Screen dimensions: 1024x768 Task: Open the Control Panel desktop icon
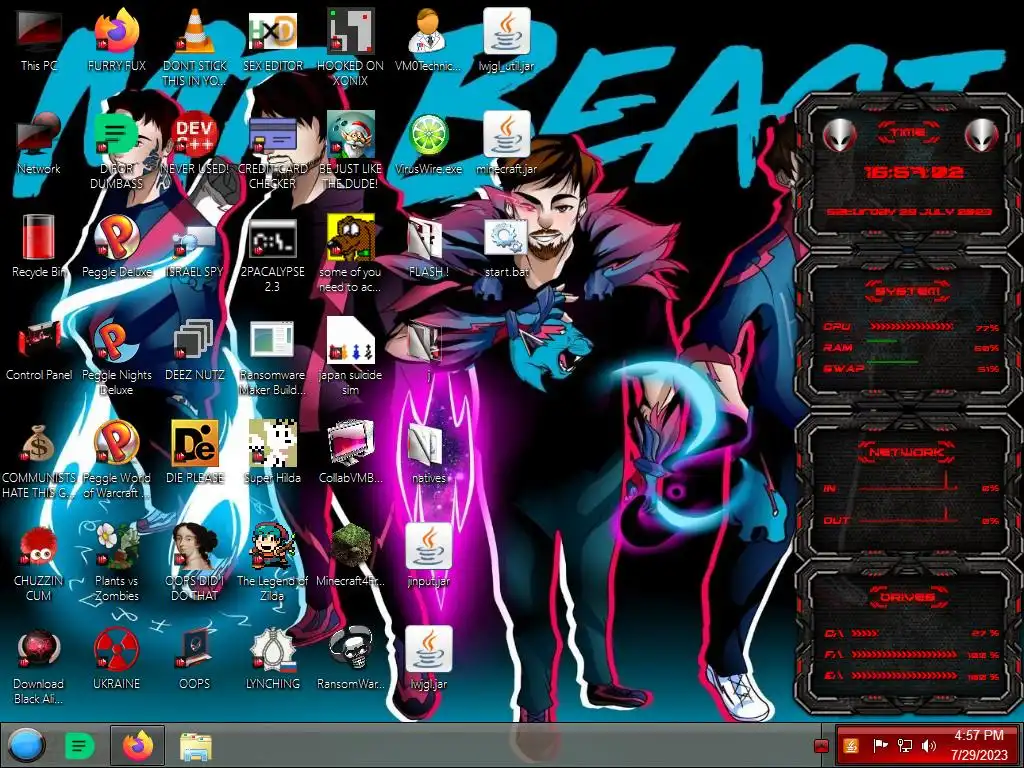[x=39, y=349]
